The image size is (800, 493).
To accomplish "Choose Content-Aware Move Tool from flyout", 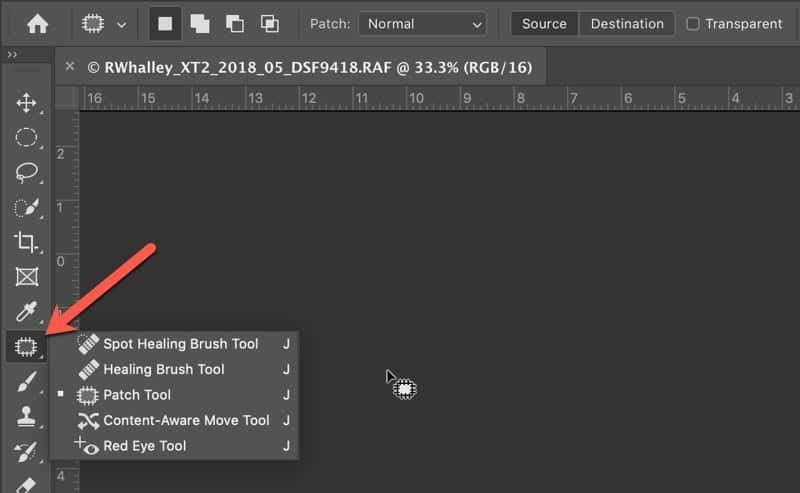I will coord(186,420).
